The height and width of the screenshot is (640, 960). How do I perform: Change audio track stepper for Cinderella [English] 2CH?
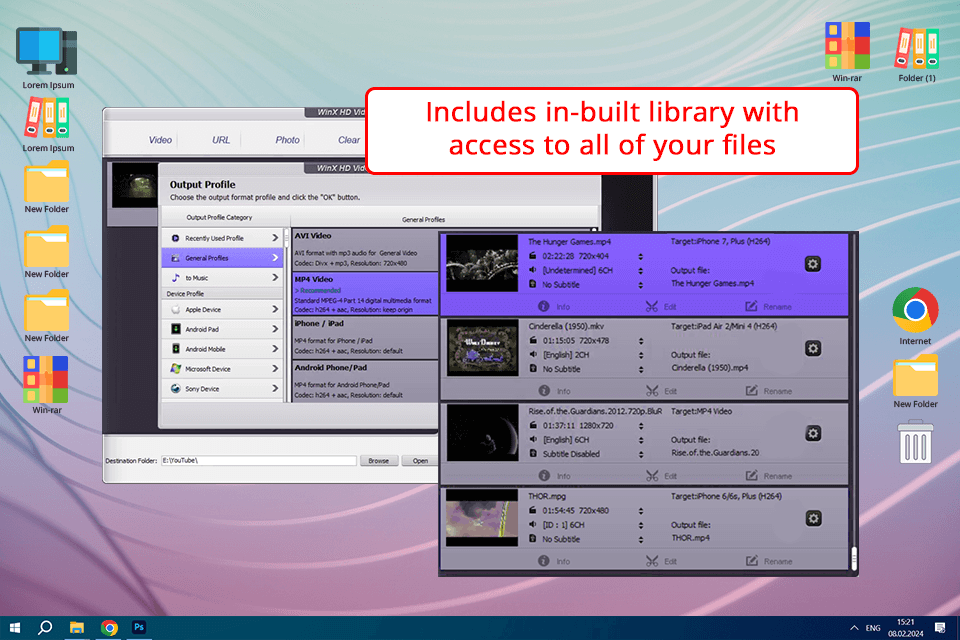point(640,355)
